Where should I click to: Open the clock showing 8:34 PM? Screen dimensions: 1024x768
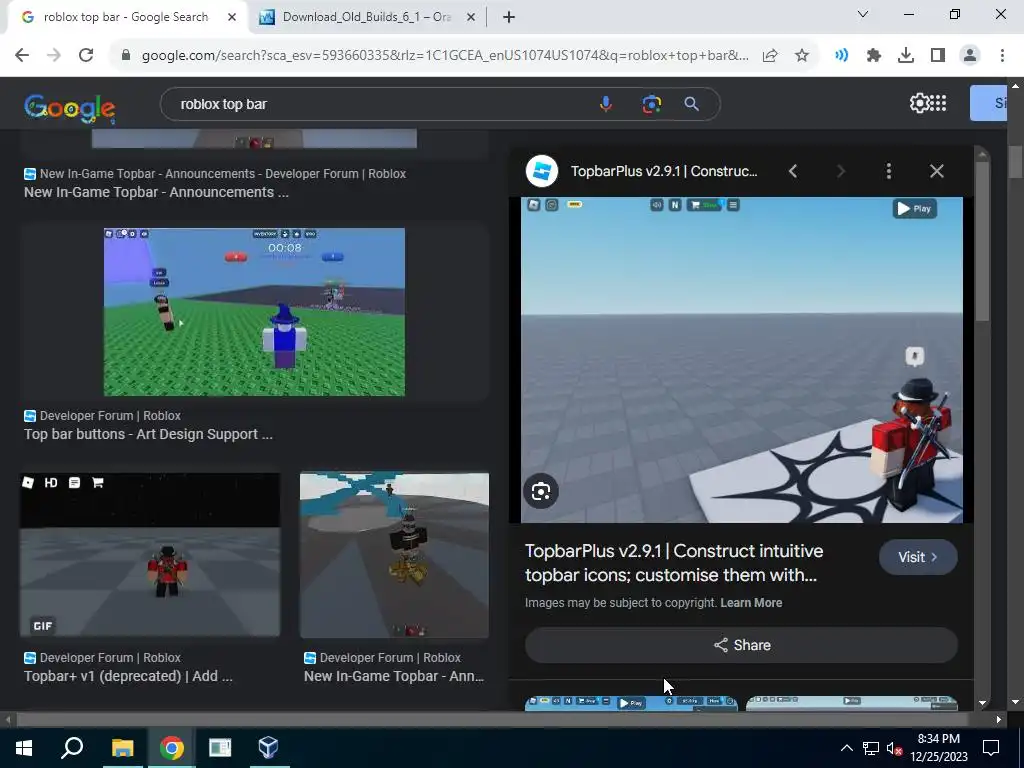938,748
